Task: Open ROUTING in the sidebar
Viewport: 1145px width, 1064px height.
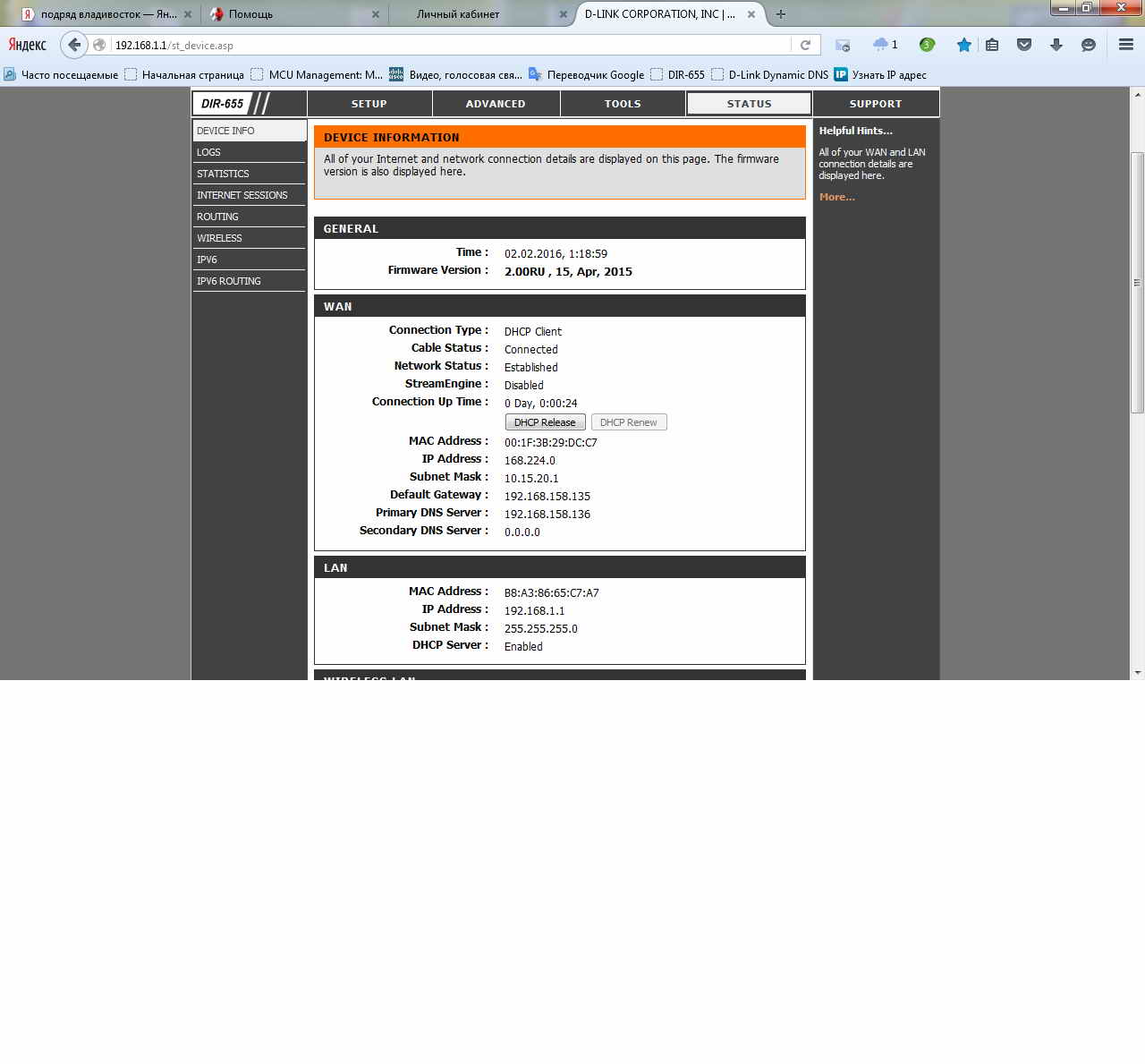Action: [x=250, y=217]
